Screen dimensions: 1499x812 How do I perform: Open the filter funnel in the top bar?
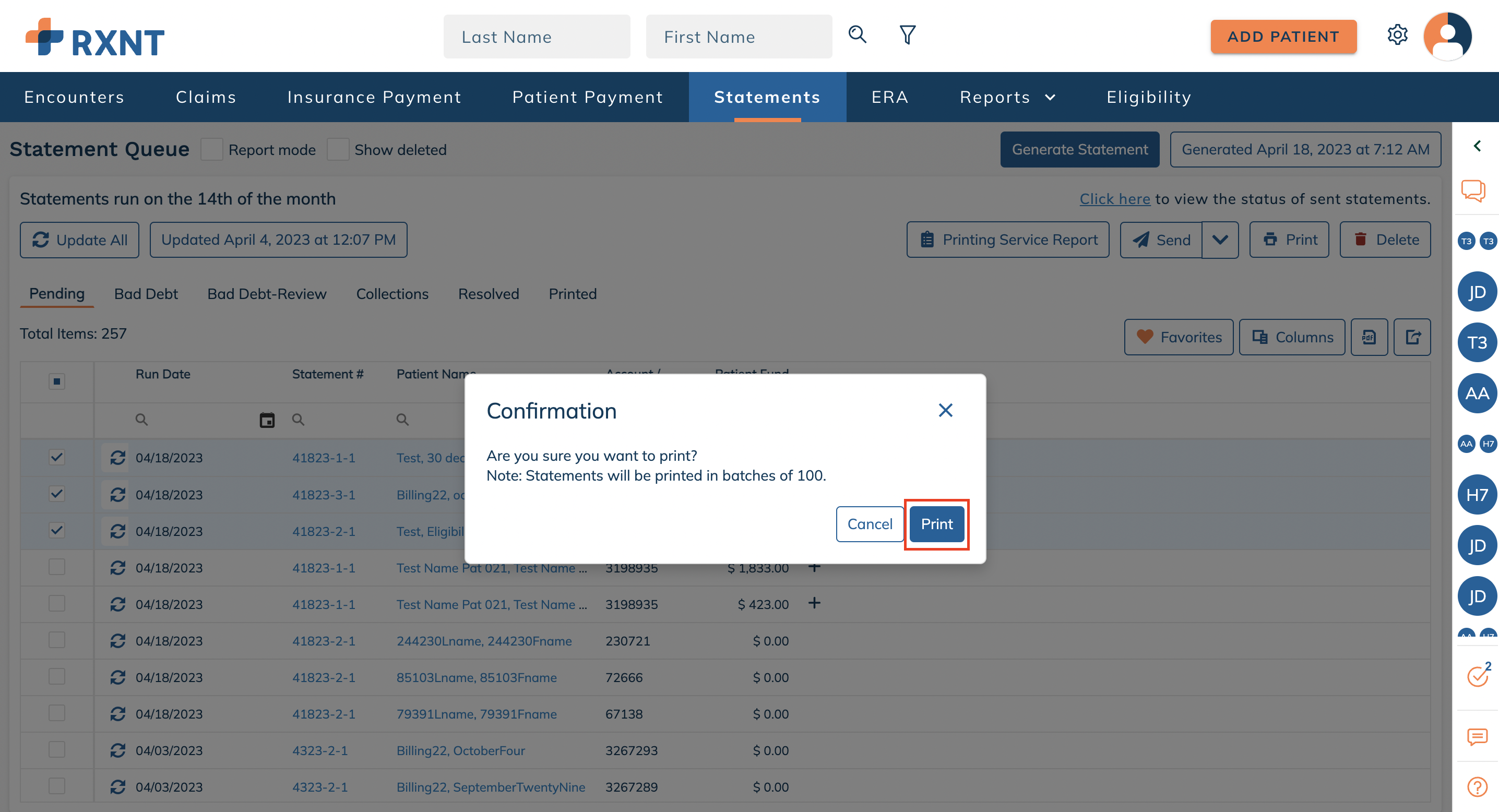906,35
